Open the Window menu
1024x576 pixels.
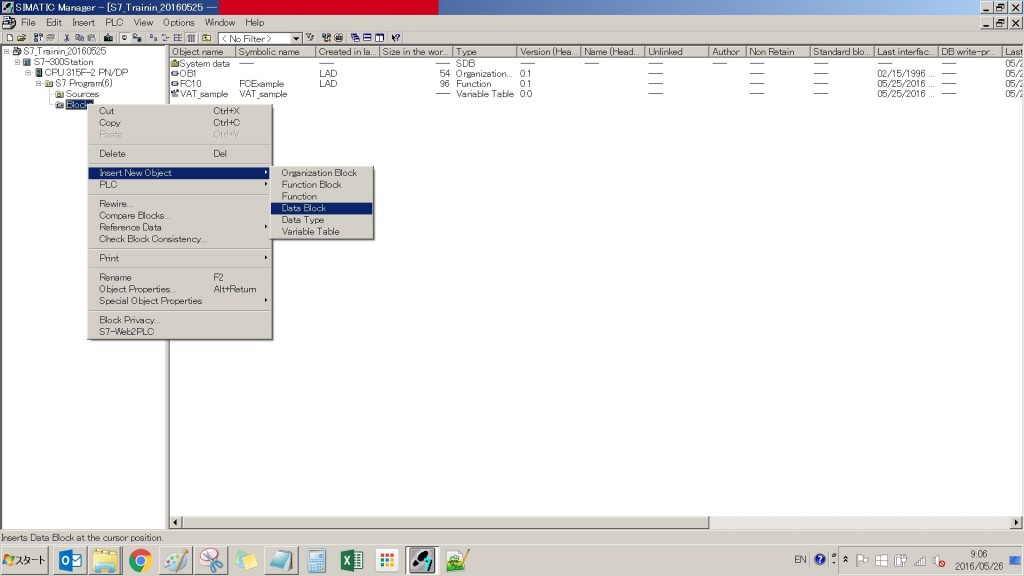pos(219,22)
